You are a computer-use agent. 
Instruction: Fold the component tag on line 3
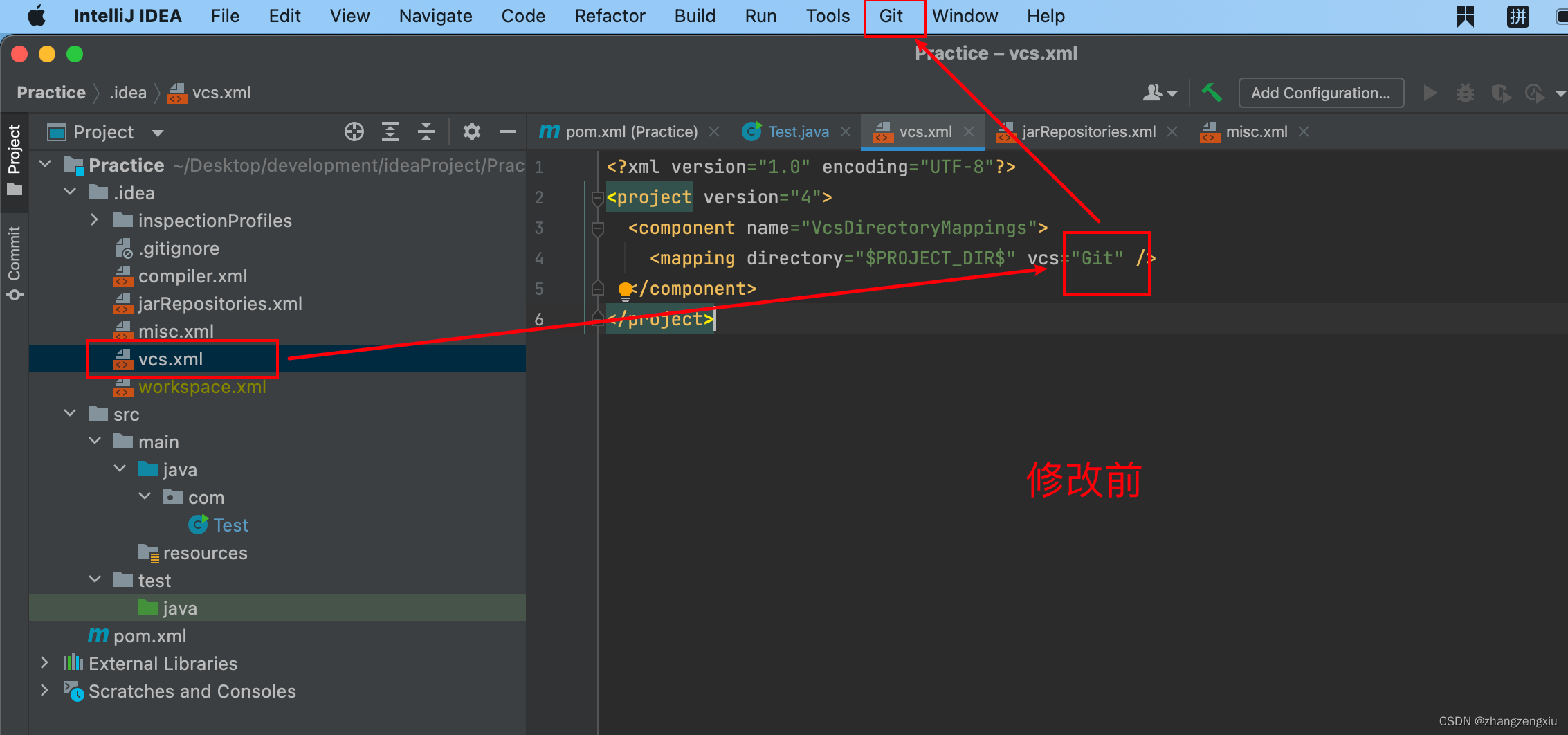tap(598, 228)
